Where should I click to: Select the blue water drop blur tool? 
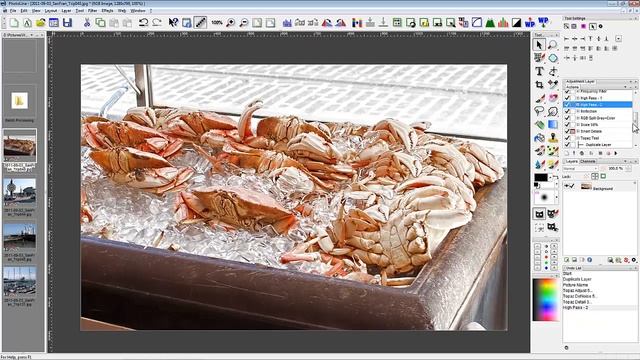pyautogui.click(x=540, y=164)
